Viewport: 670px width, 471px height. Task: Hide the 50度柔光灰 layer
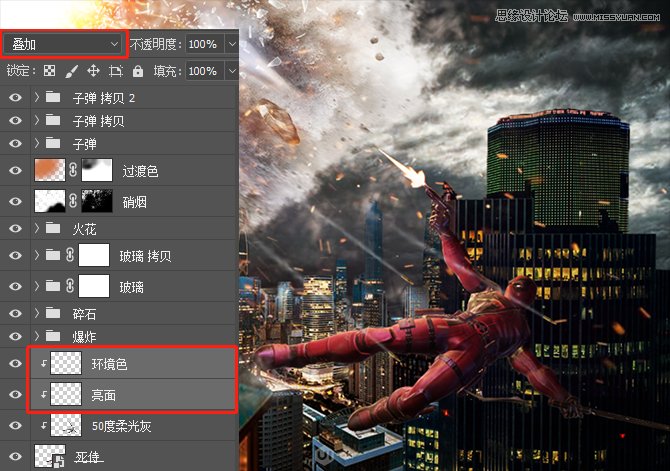(x=15, y=425)
